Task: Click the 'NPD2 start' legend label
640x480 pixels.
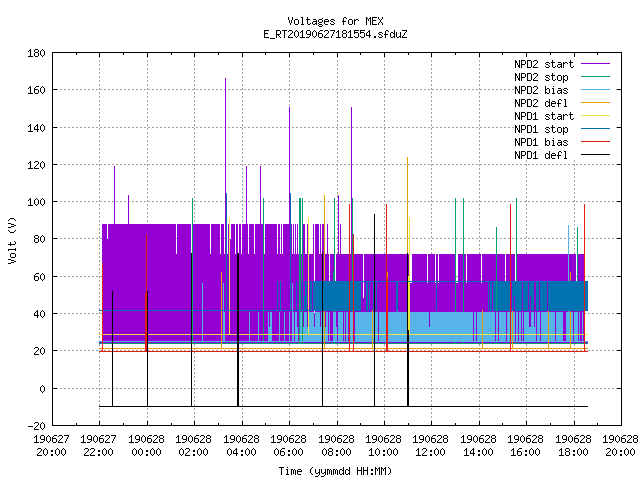Action: pos(544,64)
